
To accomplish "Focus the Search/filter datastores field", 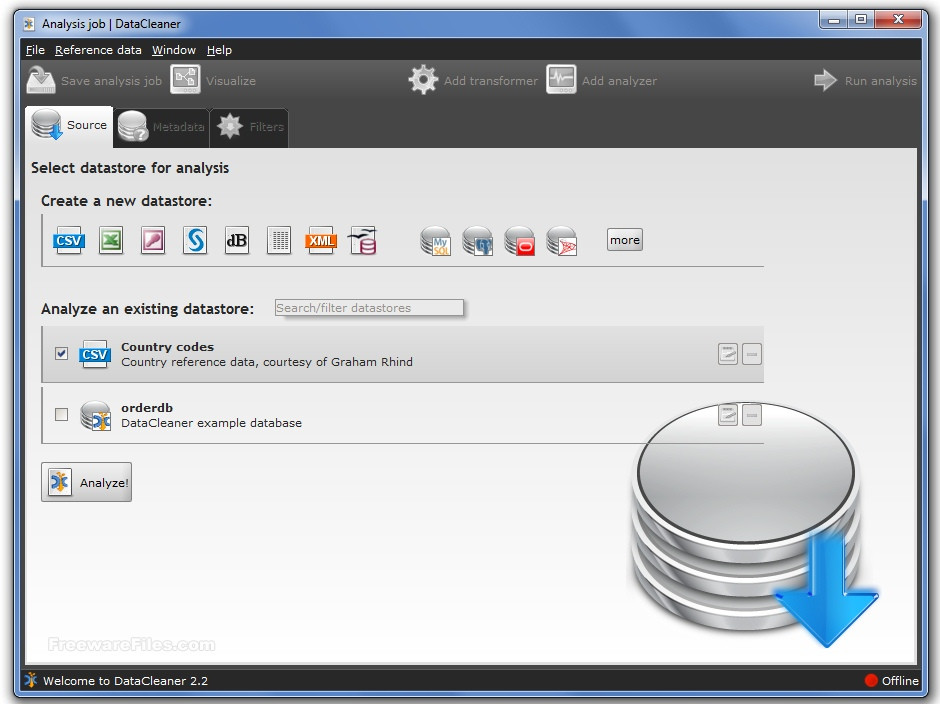I will click(x=369, y=308).
